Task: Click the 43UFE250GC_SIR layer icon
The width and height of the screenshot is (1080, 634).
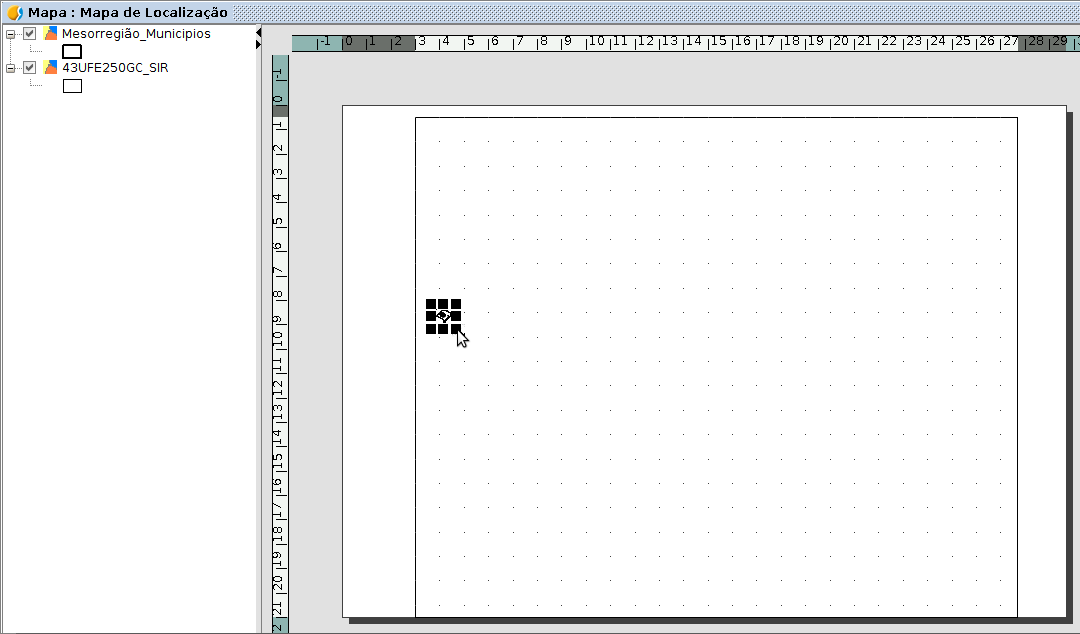Action: pyautogui.click(x=51, y=68)
